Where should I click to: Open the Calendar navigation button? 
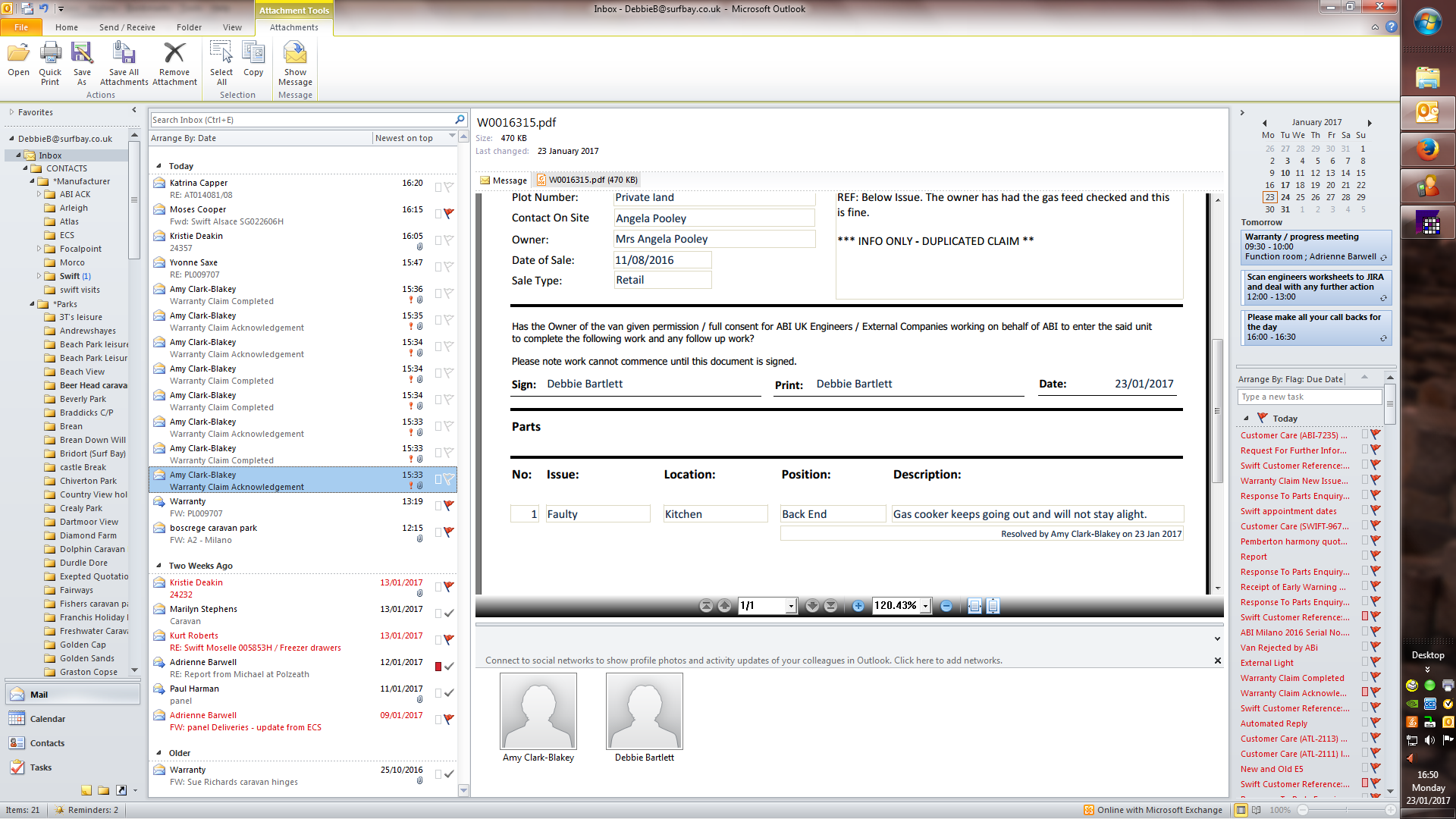[x=47, y=719]
